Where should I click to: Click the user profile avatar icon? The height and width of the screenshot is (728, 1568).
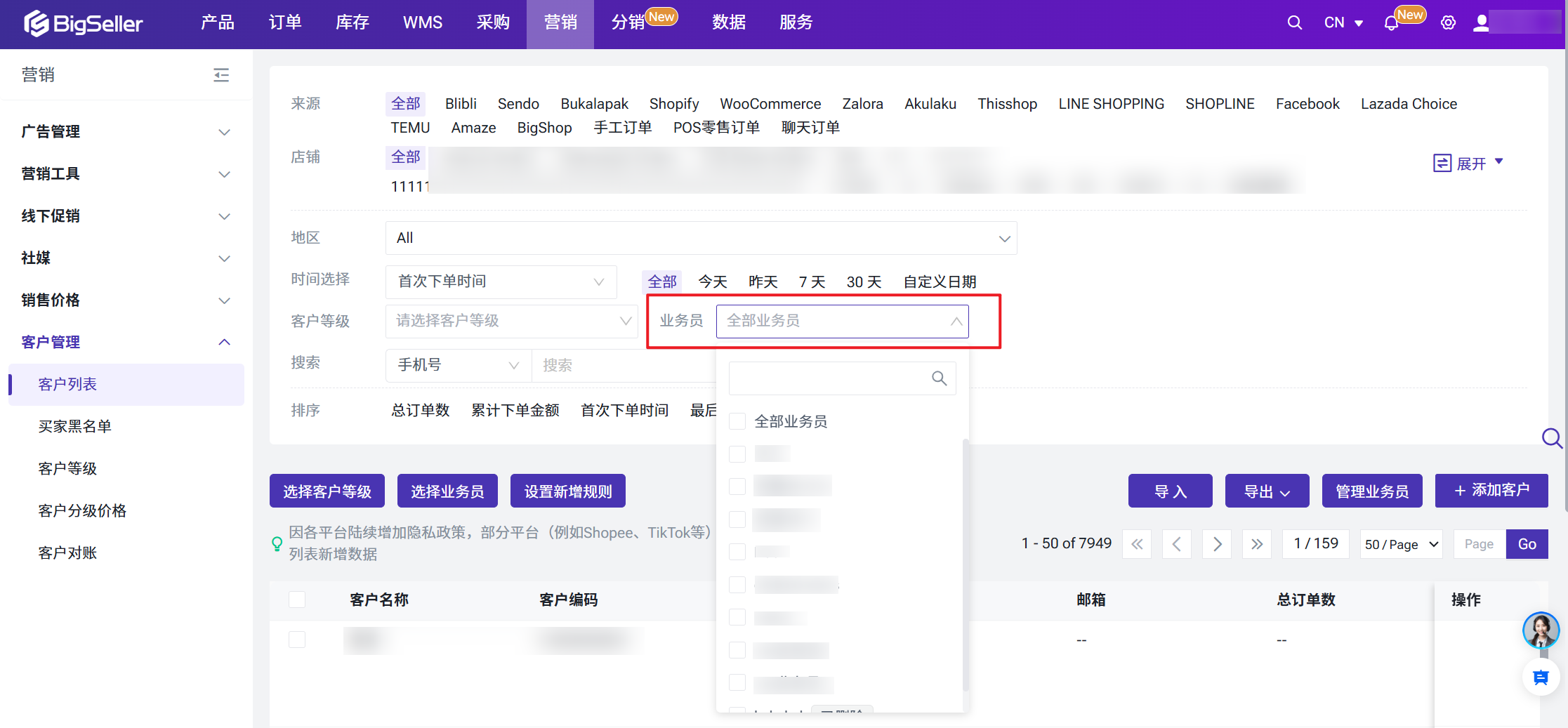(1481, 23)
